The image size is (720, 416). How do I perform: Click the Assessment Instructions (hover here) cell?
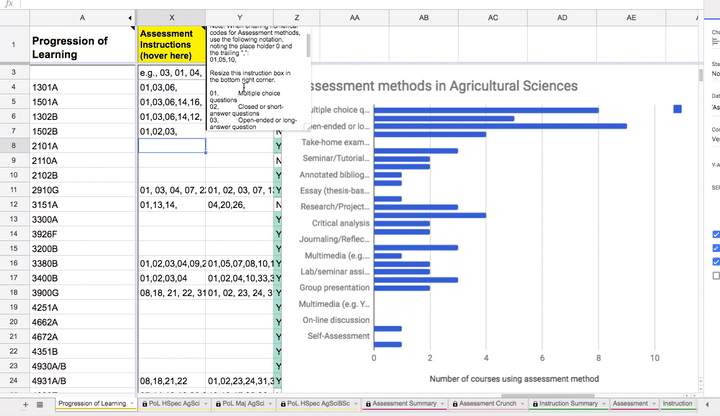tap(171, 44)
